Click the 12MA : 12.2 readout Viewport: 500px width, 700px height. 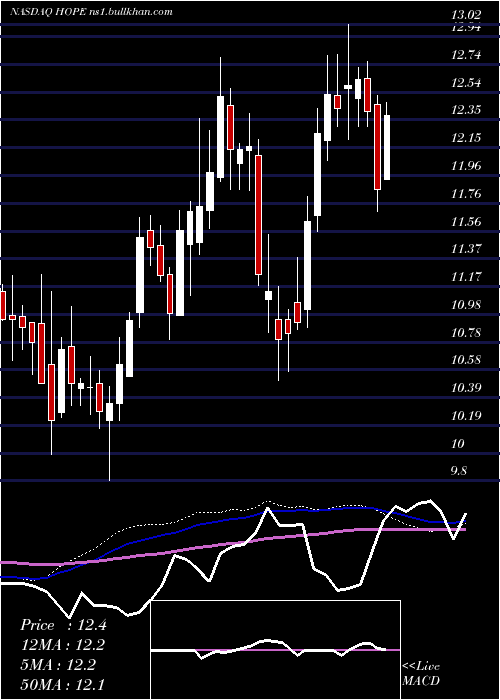(63, 645)
